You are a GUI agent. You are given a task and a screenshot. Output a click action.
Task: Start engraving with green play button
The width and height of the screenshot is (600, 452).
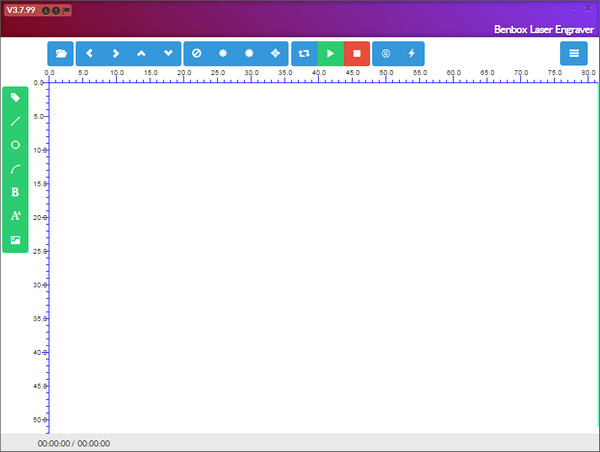click(330, 53)
